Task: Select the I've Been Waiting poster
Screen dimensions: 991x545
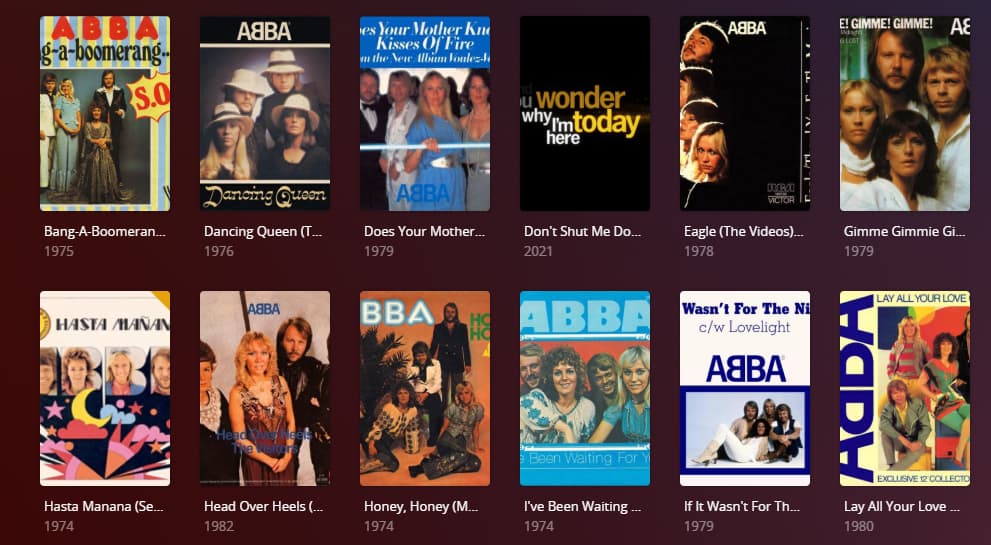Action: point(585,388)
